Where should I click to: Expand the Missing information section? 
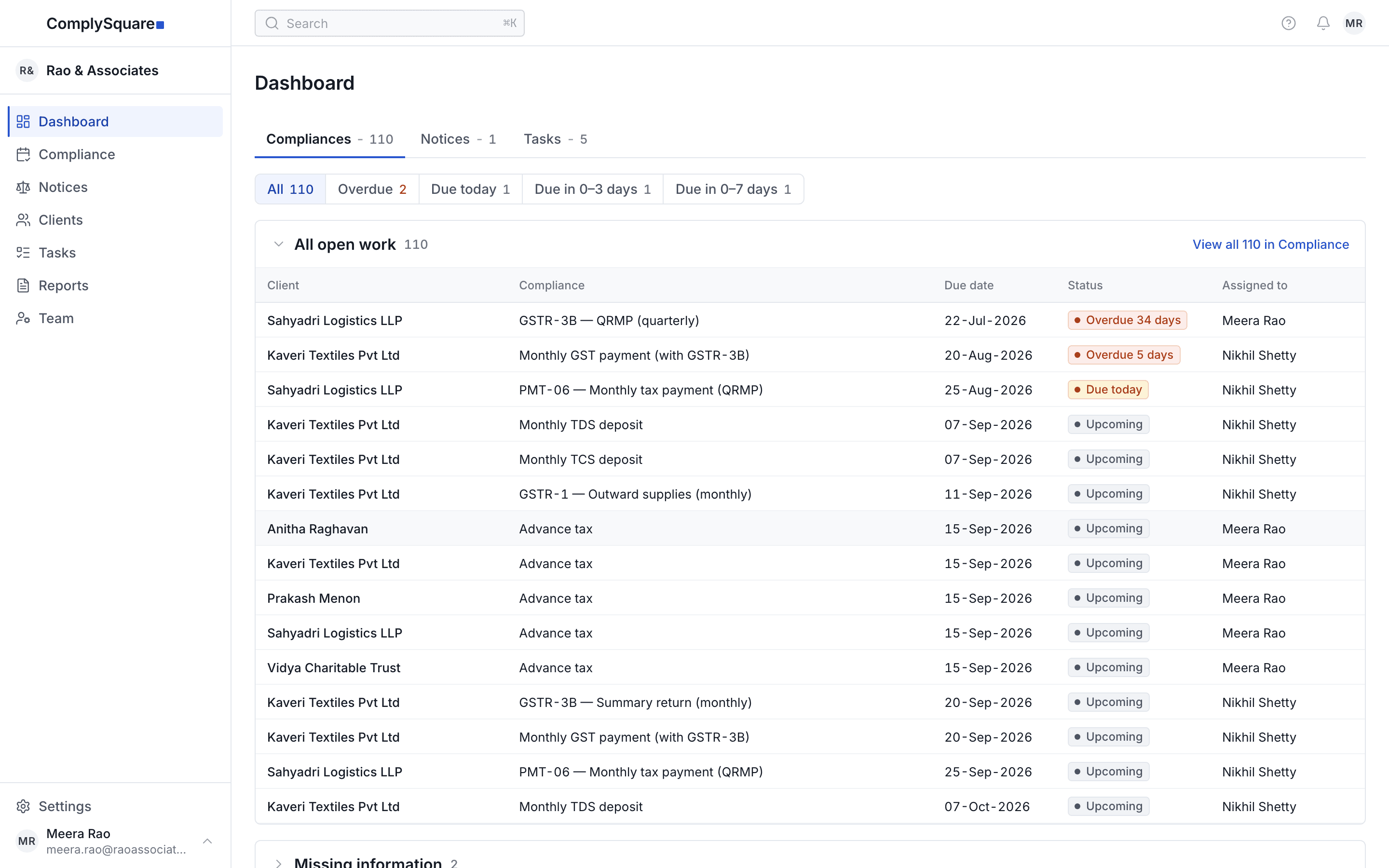point(279,863)
